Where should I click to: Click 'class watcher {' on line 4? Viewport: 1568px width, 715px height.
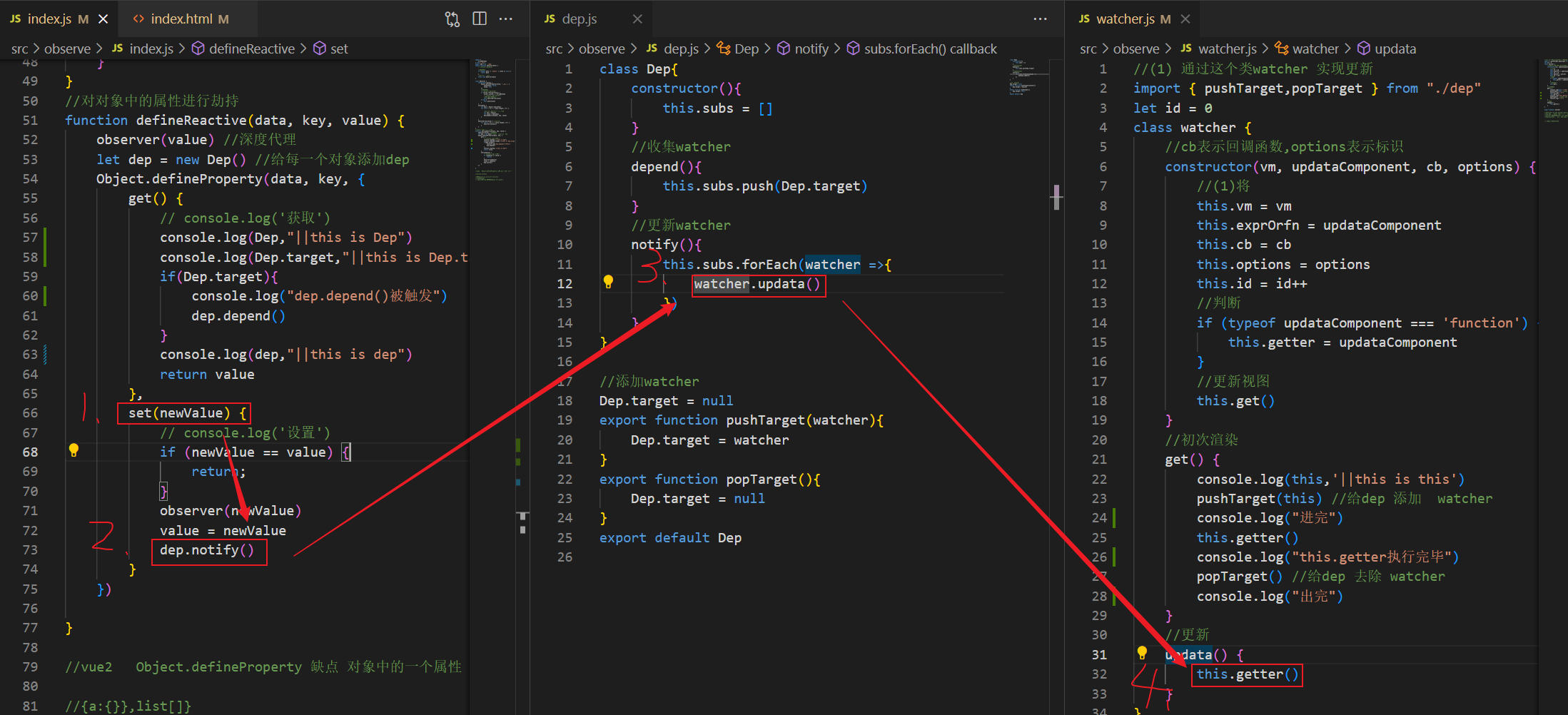[x=1192, y=128]
